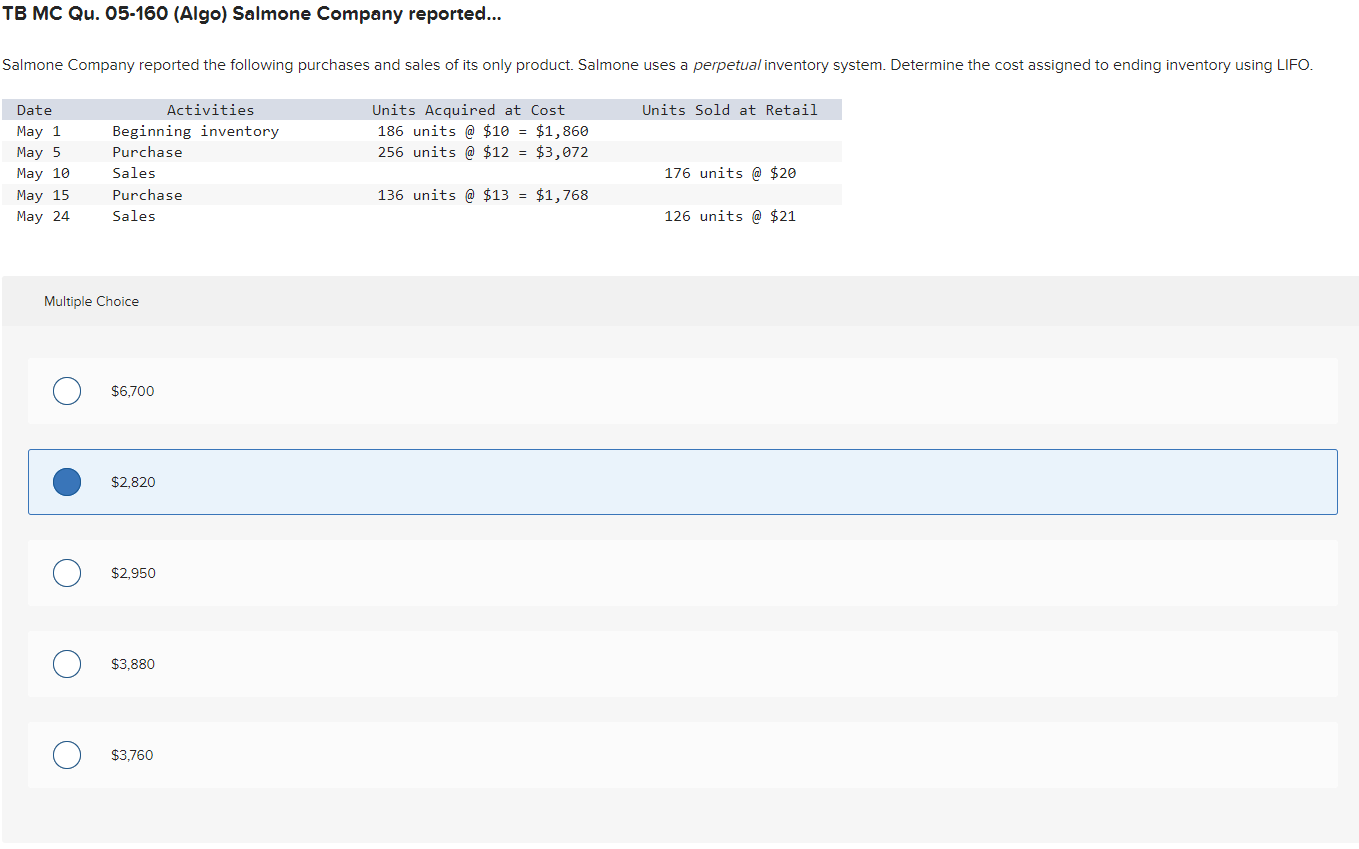Click the 'Activities' column header
The height and width of the screenshot is (849, 1359).
(210, 110)
